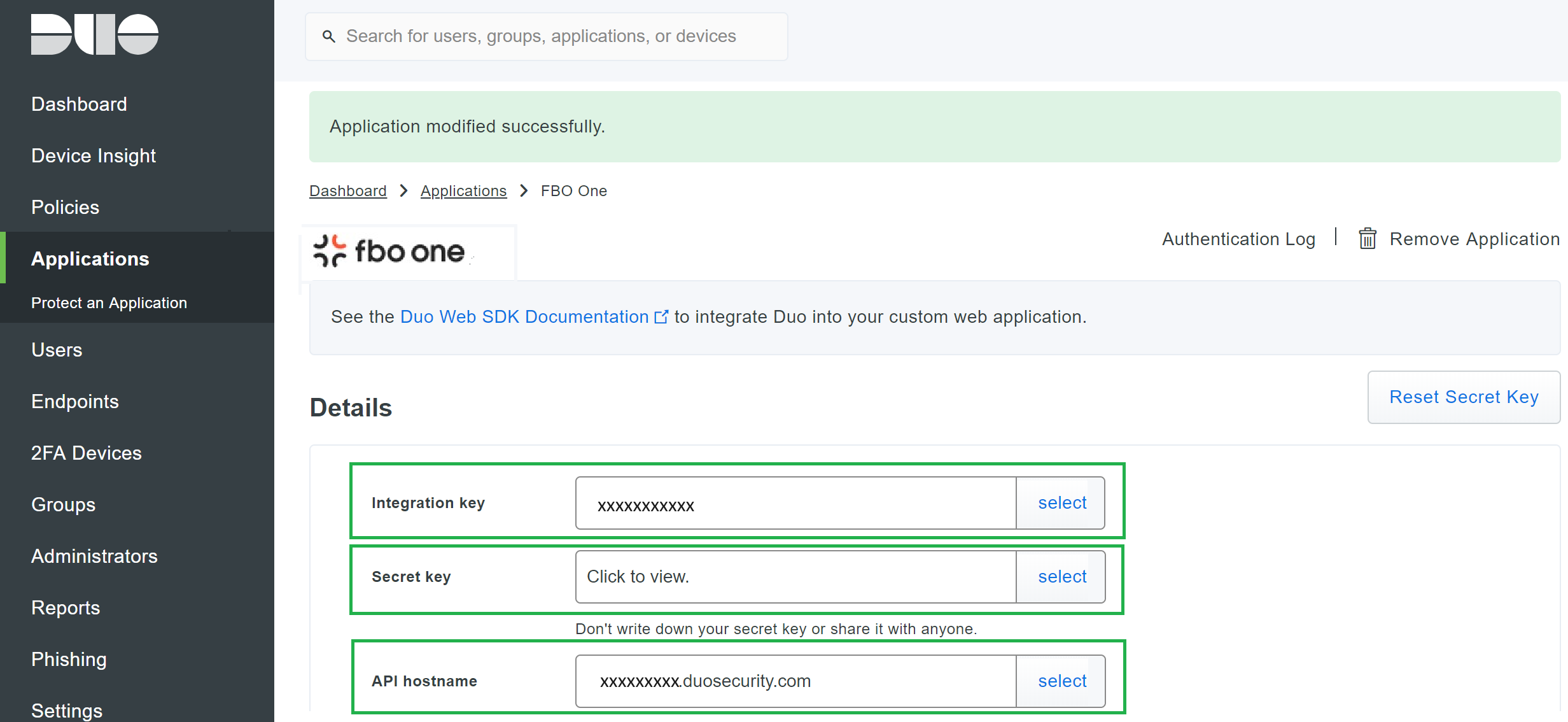The height and width of the screenshot is (722, 1568).
Task: Open Duo Web SDK Documentation link
Action: [x=524, y=316]
